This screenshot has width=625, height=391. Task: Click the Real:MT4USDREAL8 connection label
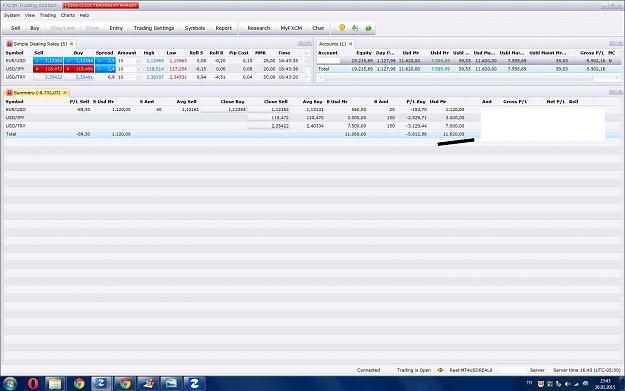[x=471, y=370]
